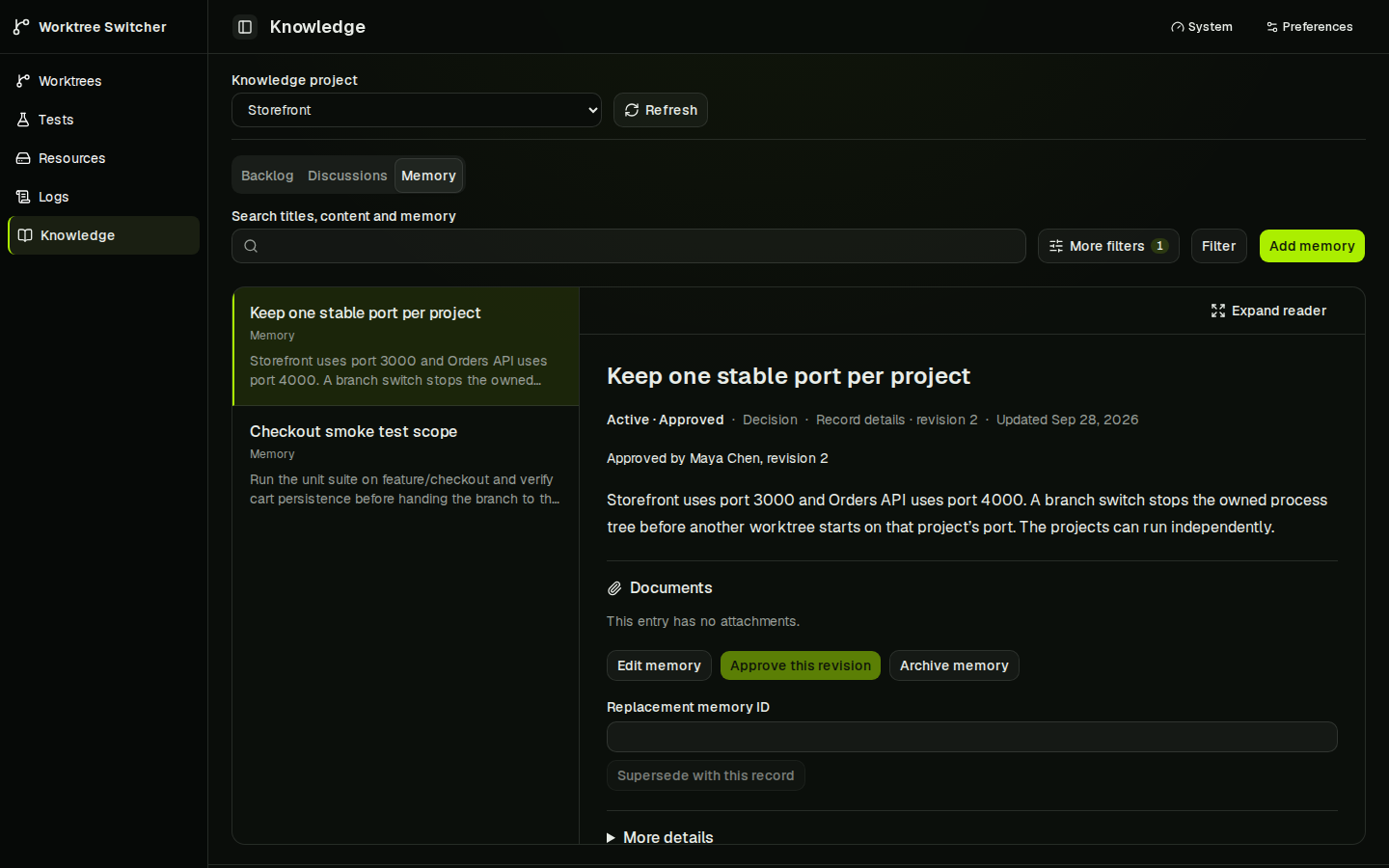Select the Memory tab

428,176
